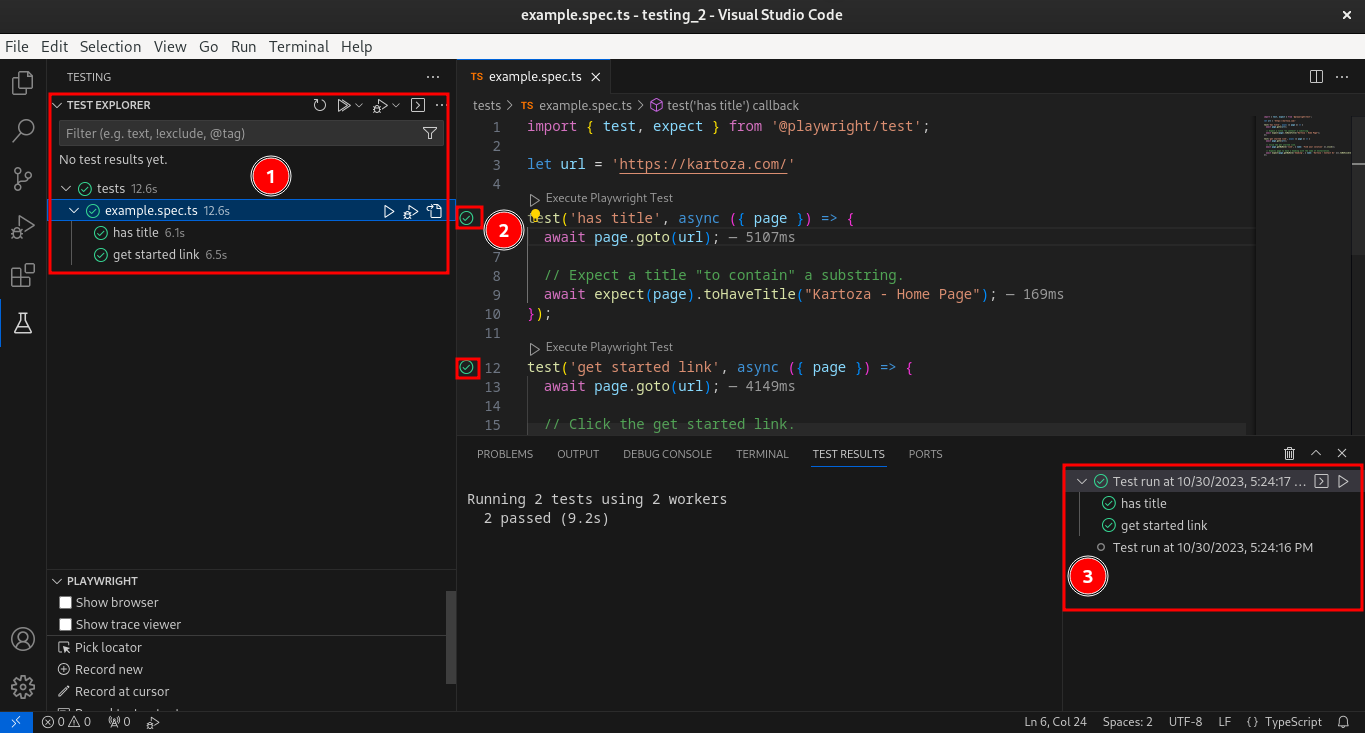Open Testing sidebar title ellipsis menu
Screen dimensions: 1365x733
433,77
